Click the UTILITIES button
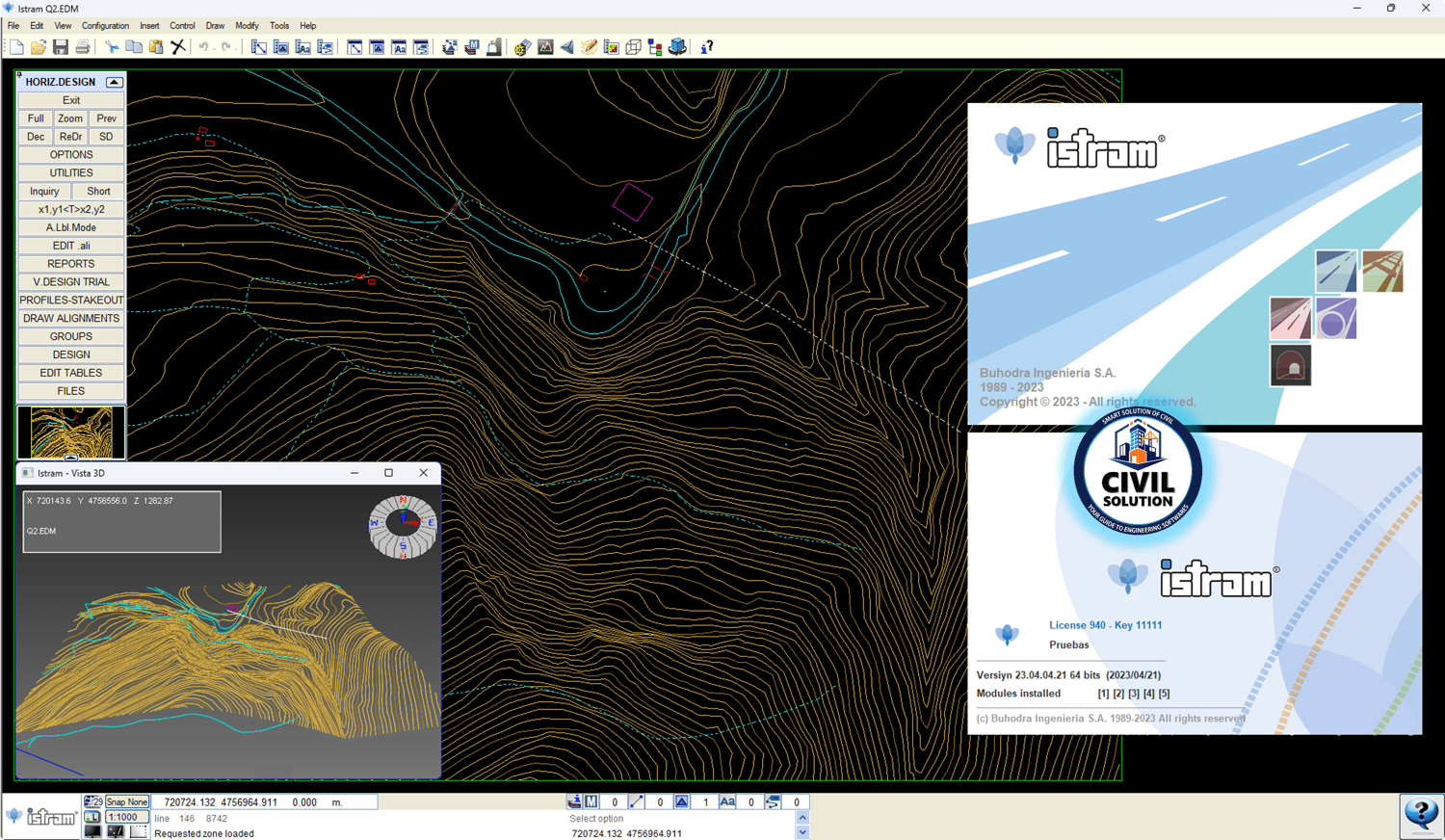 [x=71, y=173]
